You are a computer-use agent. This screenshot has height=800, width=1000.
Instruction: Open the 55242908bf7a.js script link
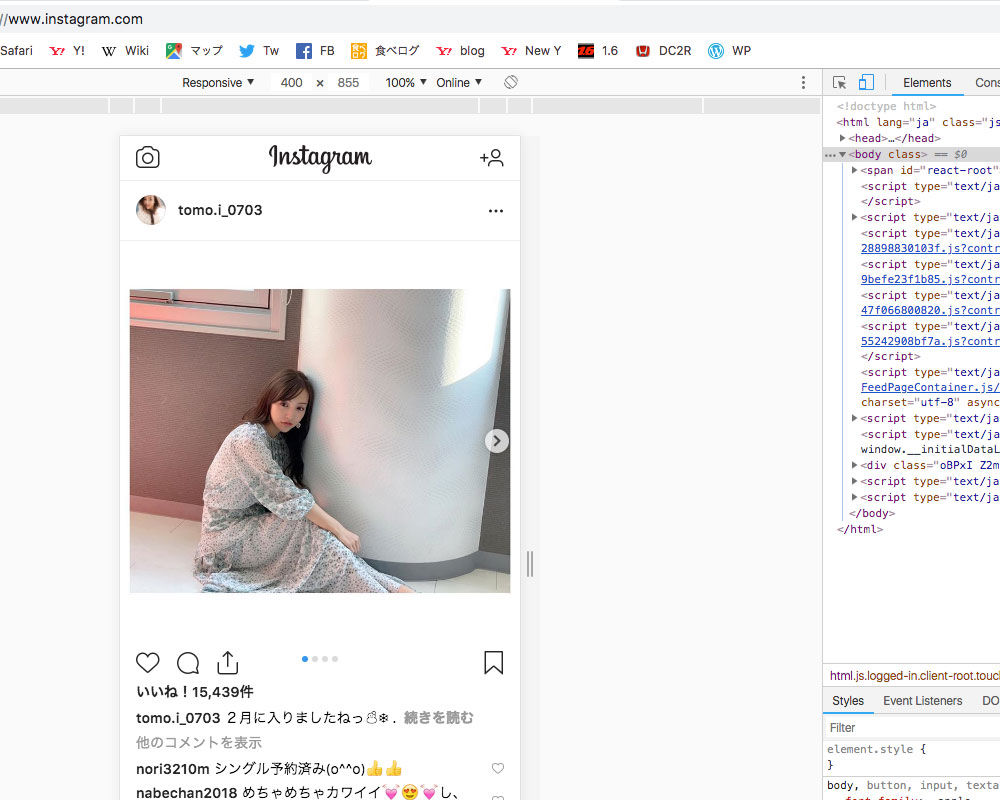click(x=930, y=341)
